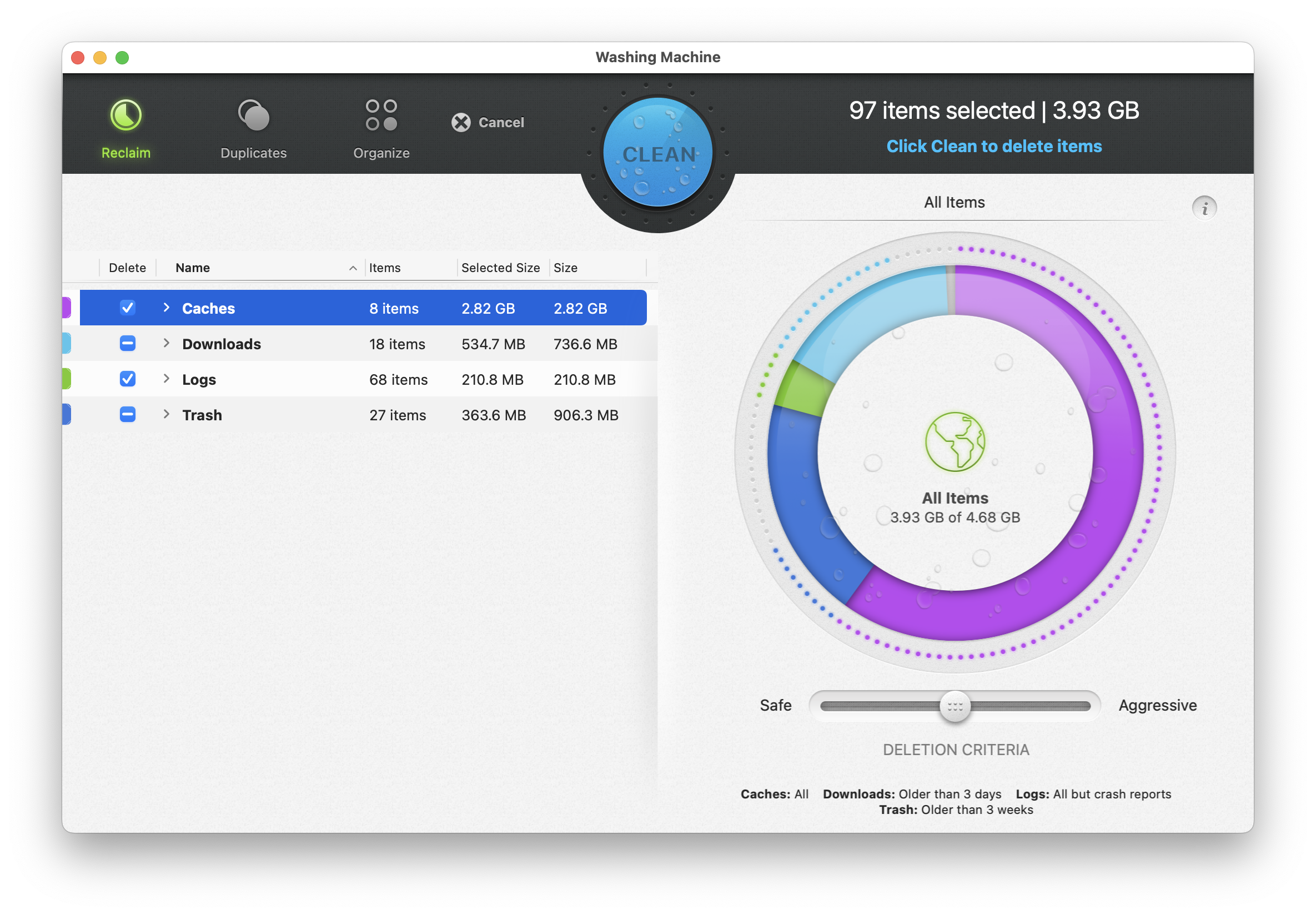Click the '18 items' cell
Image resolution: width=1316 pixels, height=915 pixels.
tap(396, 344)
